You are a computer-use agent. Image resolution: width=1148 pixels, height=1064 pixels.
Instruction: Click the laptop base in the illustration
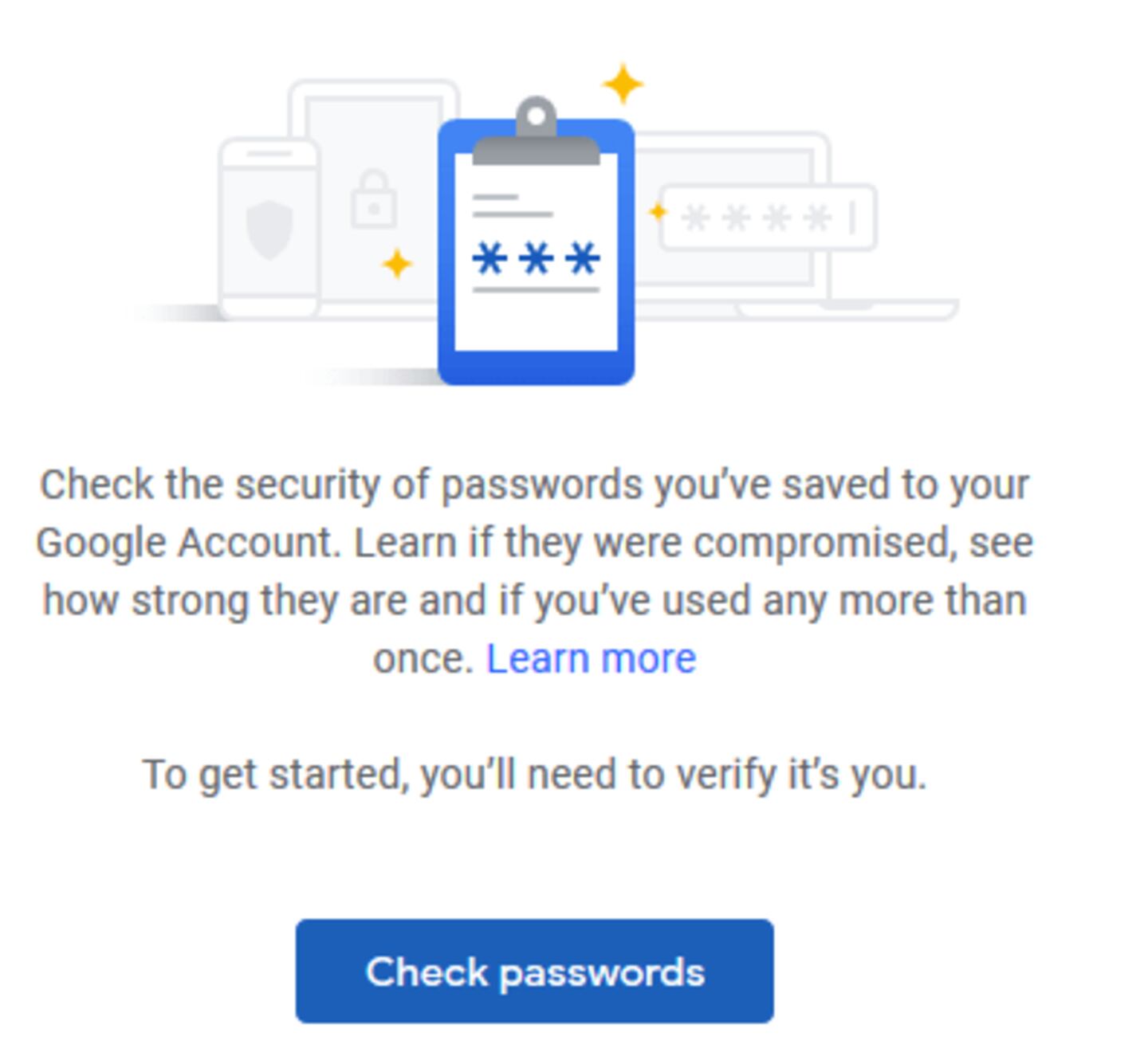coord(845,309)
